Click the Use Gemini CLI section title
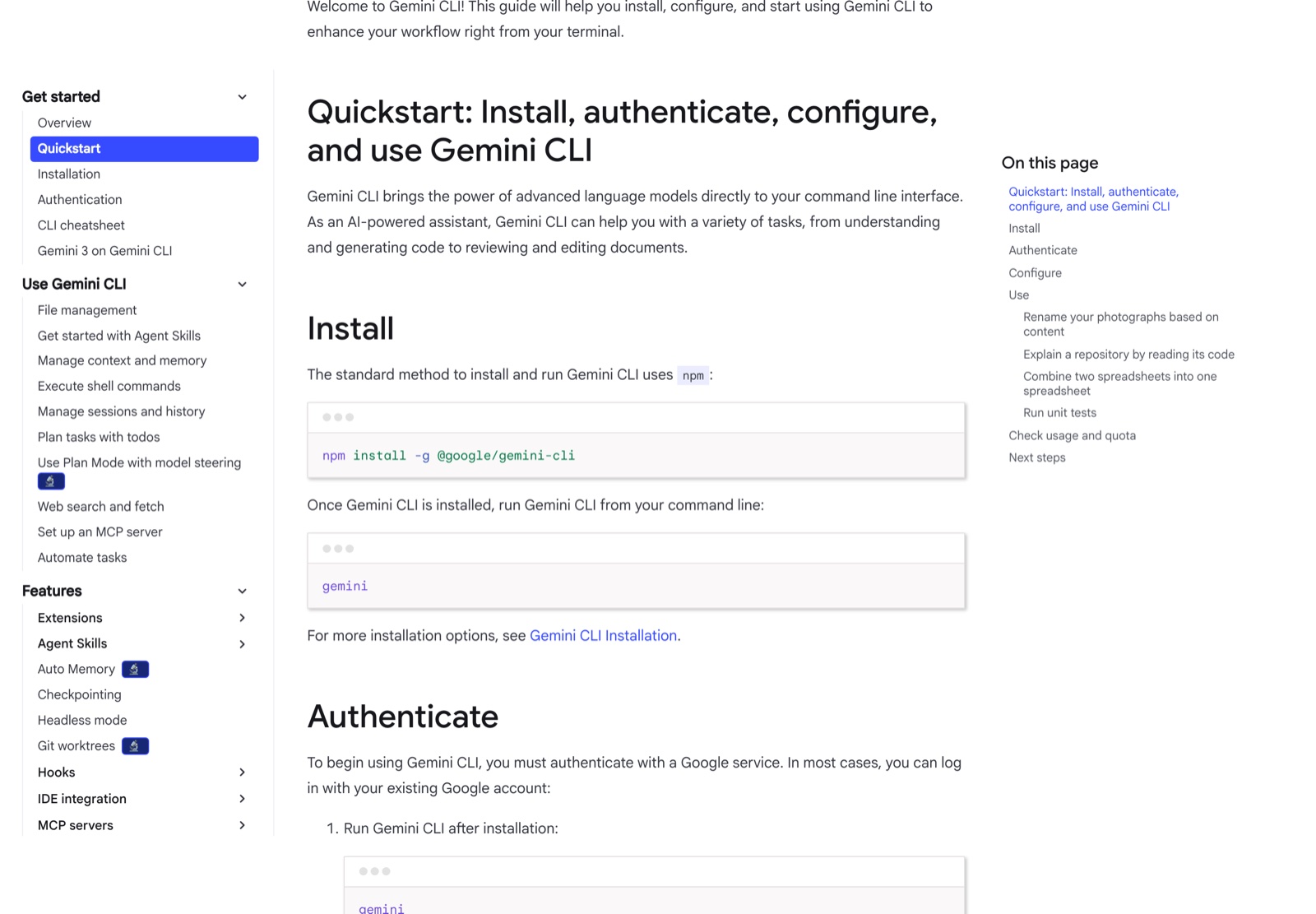 74,284
